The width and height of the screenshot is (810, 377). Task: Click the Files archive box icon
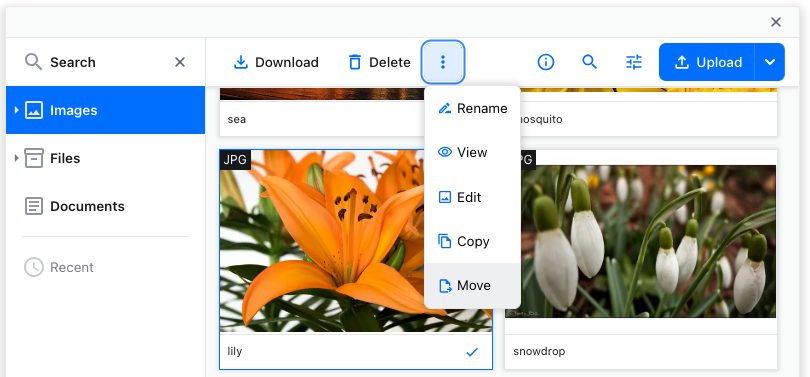tap(34, 158)
